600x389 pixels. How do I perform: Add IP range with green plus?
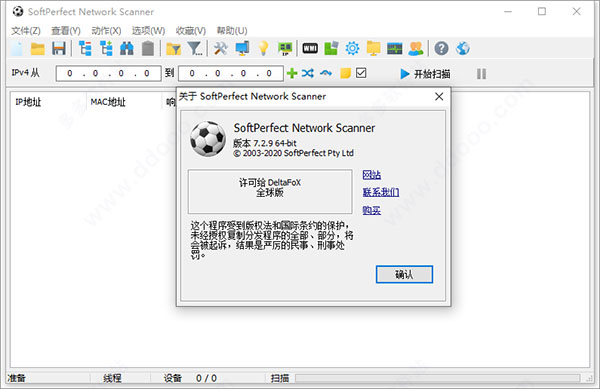coord(292,73)
